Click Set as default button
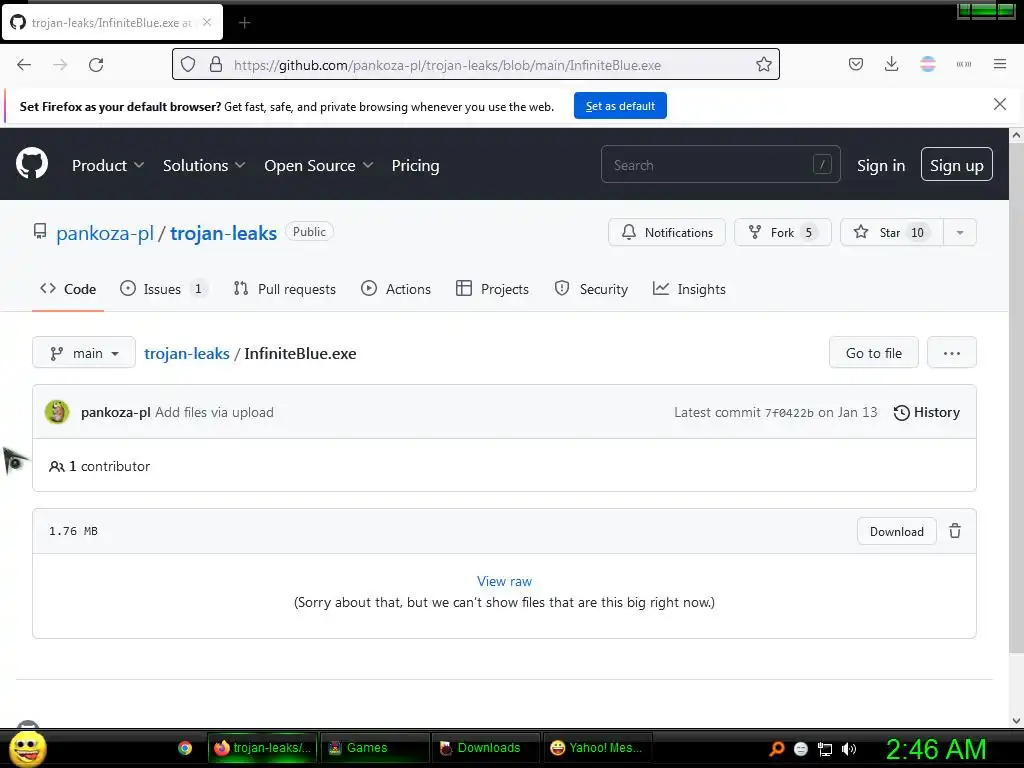1024x768 pixels. coord(620,106)
